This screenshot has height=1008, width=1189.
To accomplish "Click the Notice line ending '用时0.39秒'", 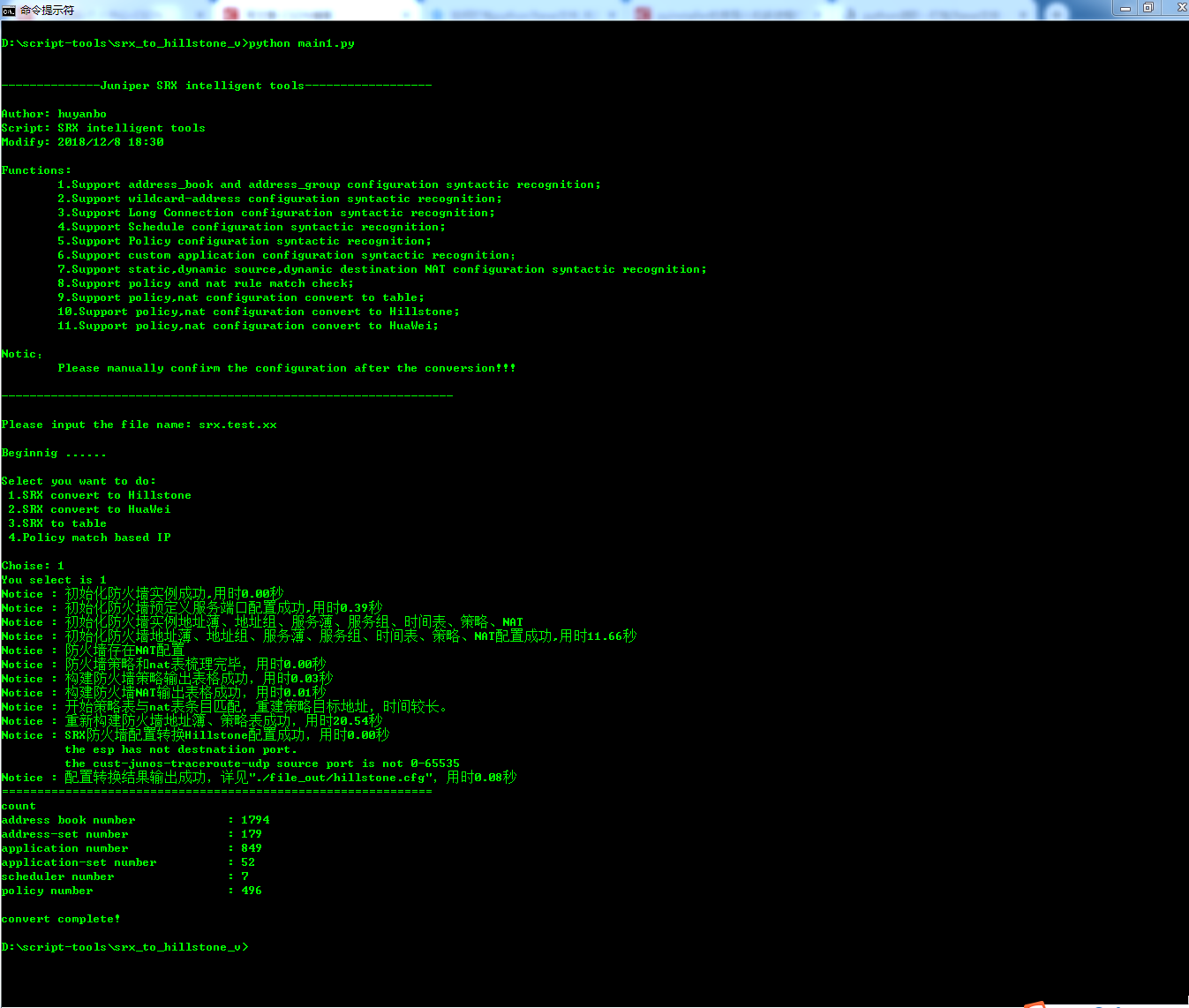I will tap(192, 608).
